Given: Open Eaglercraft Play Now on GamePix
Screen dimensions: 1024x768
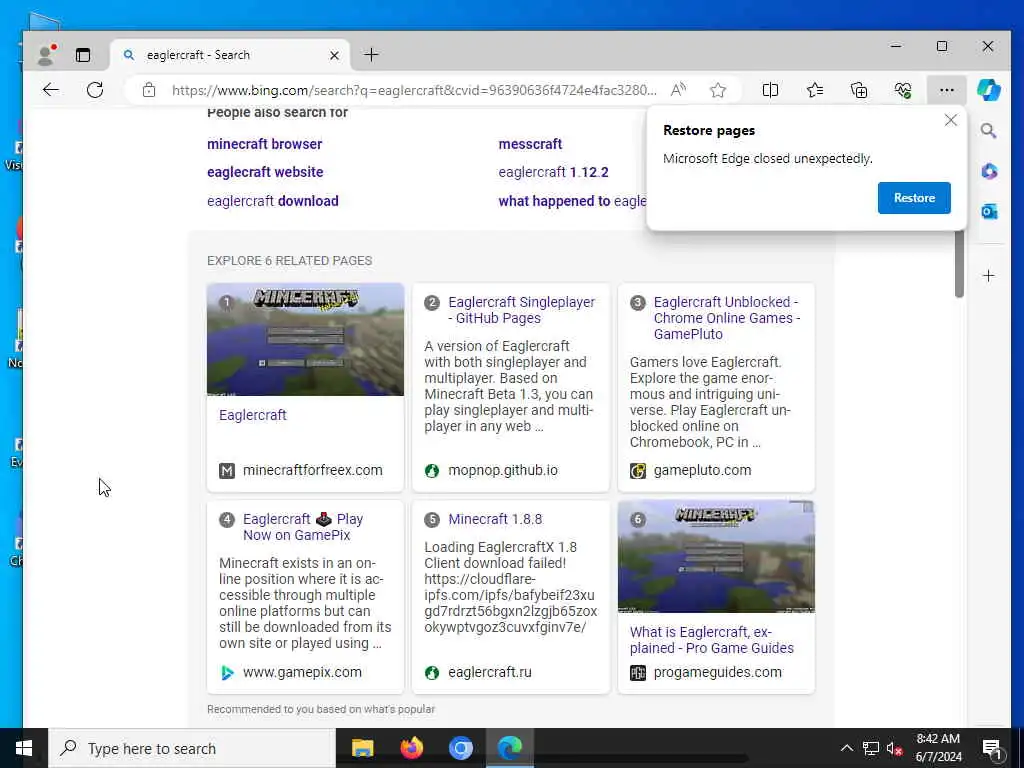Looking at the screenshot, I should [x=303, y=527].
